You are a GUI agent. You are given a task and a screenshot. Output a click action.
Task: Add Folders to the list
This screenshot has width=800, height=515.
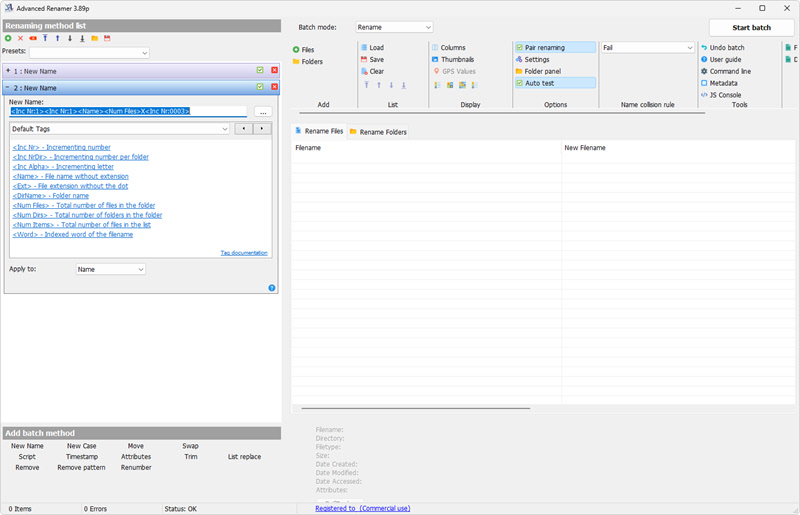pyautogui.click(x=308, y=62)
